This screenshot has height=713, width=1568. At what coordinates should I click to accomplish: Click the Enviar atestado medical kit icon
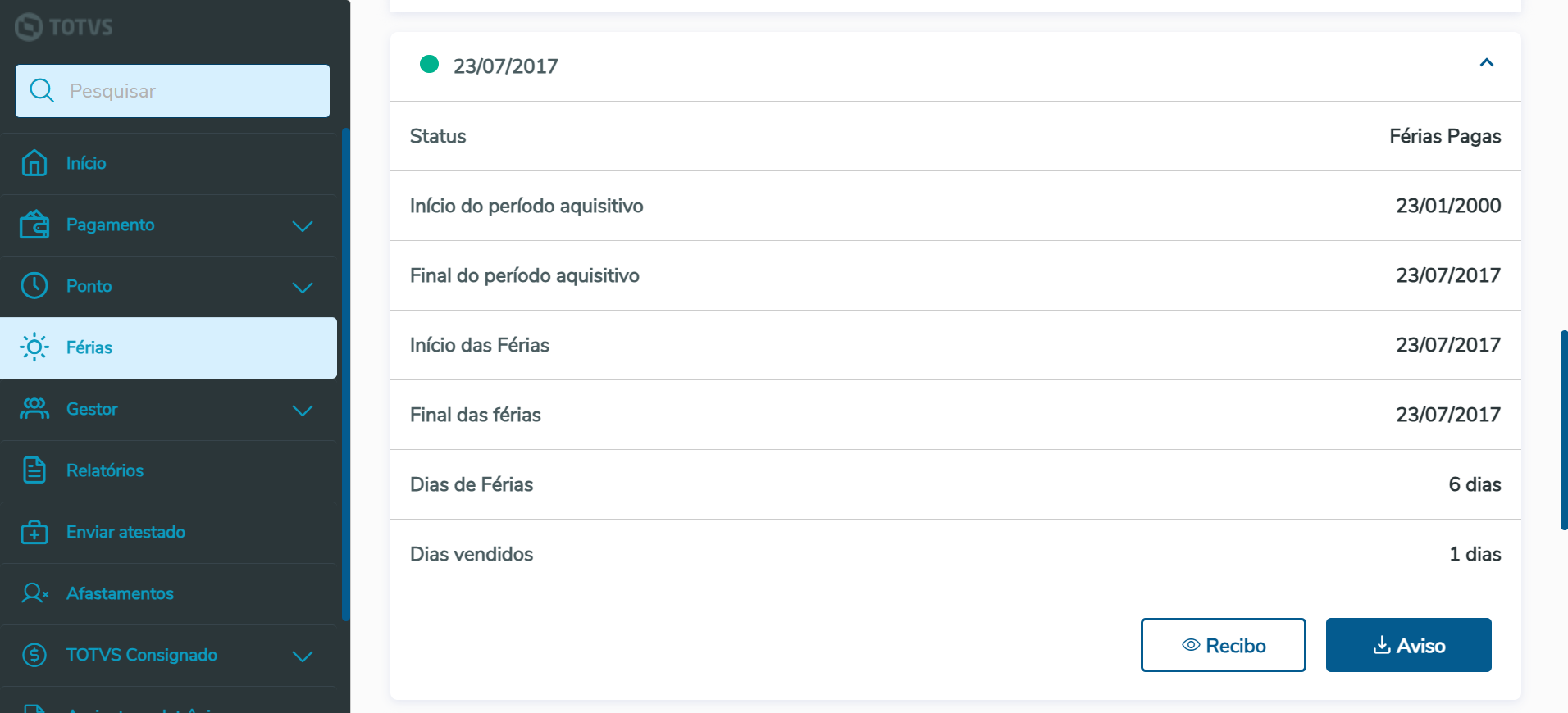click(x=34, y=532)
